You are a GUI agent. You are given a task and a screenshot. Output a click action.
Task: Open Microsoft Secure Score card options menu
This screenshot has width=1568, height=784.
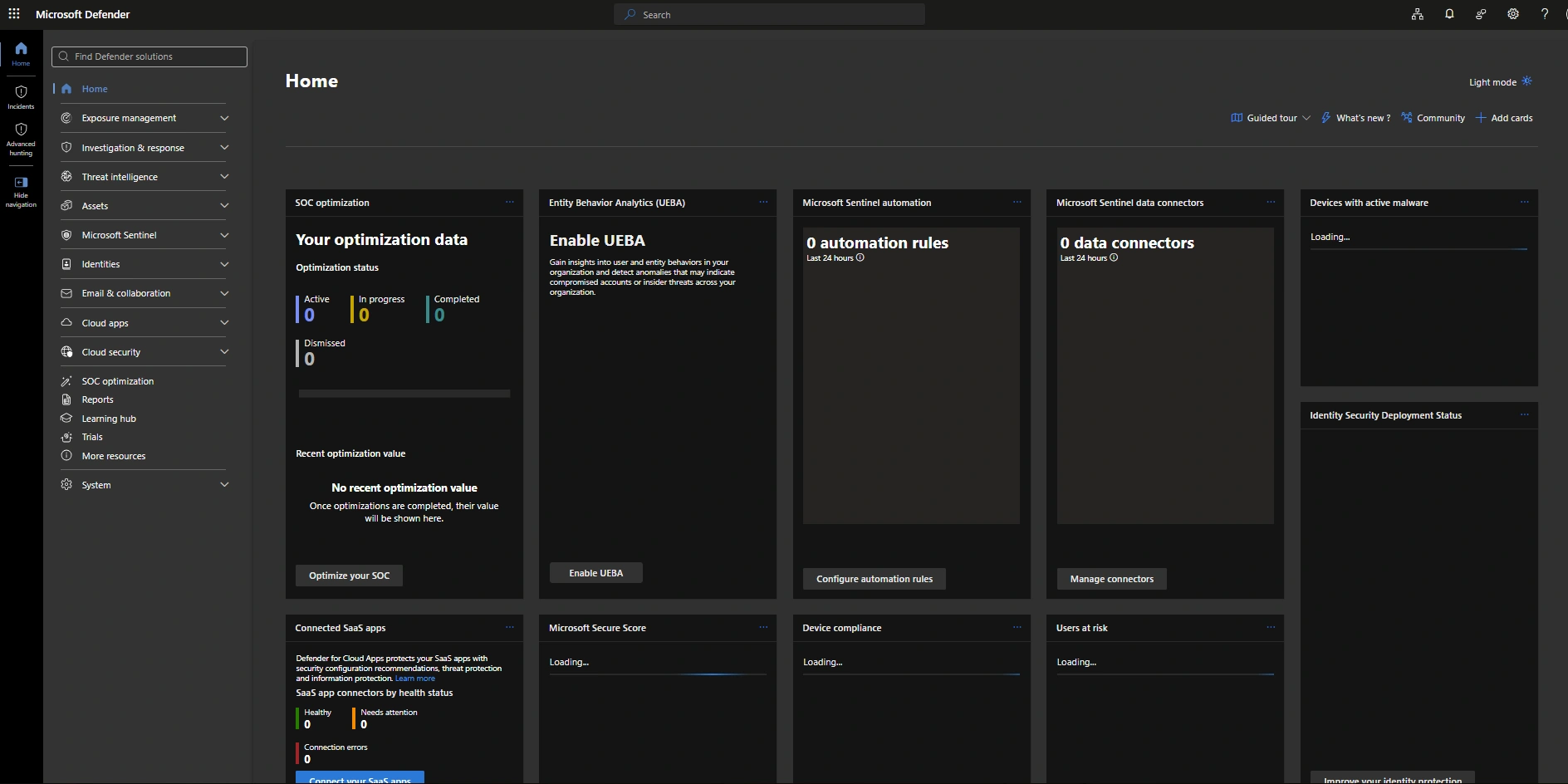pyautogui.click(x=763, y=628)
